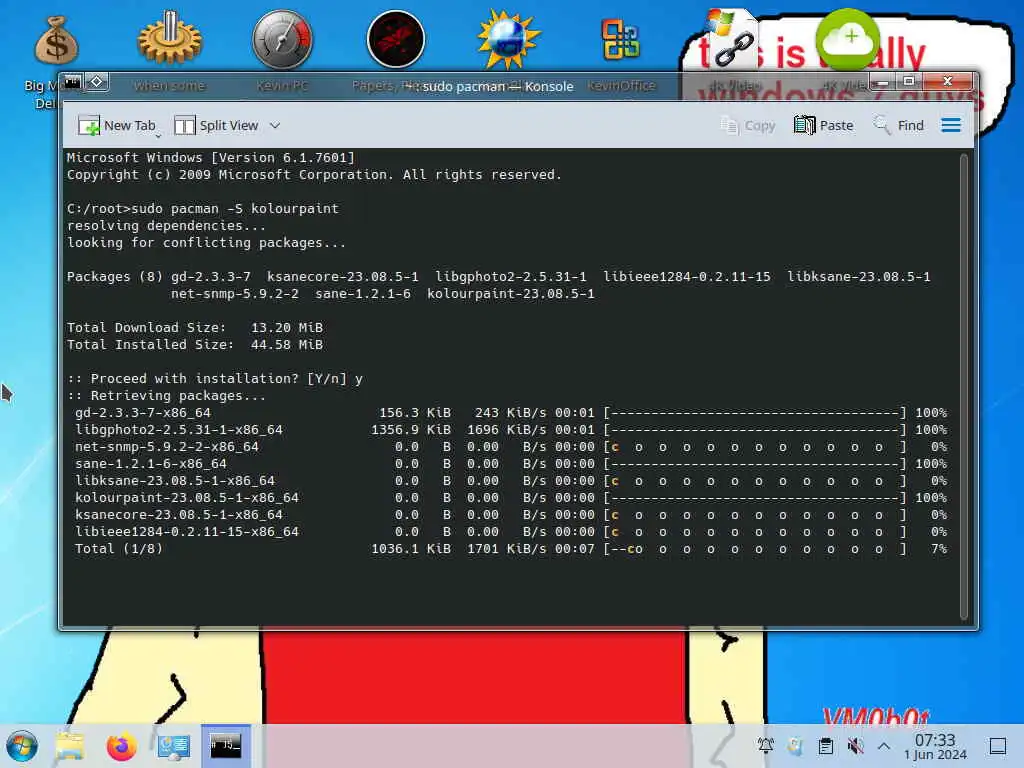Click the net-snmp-5.9.2-2-x86_64 download row
The width and height of the screenshot is (1024, 768).
coord(511,447)
